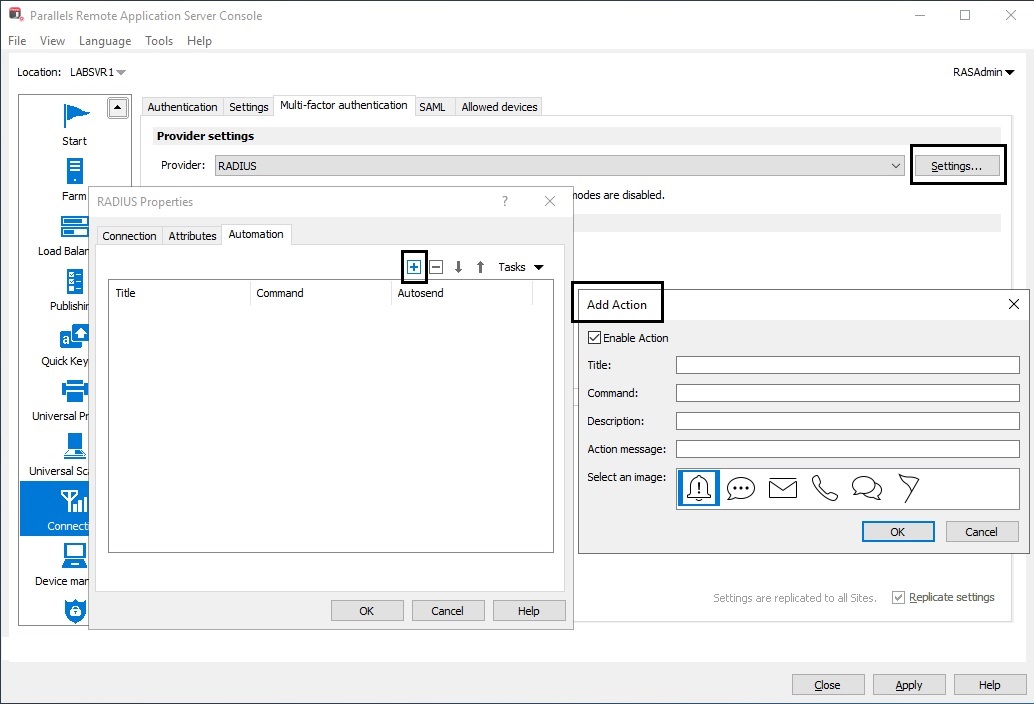Screen dimensions: 1034x704
Task: Select the Automation tab in RADIUS Properties
Action: coord(256,234)
